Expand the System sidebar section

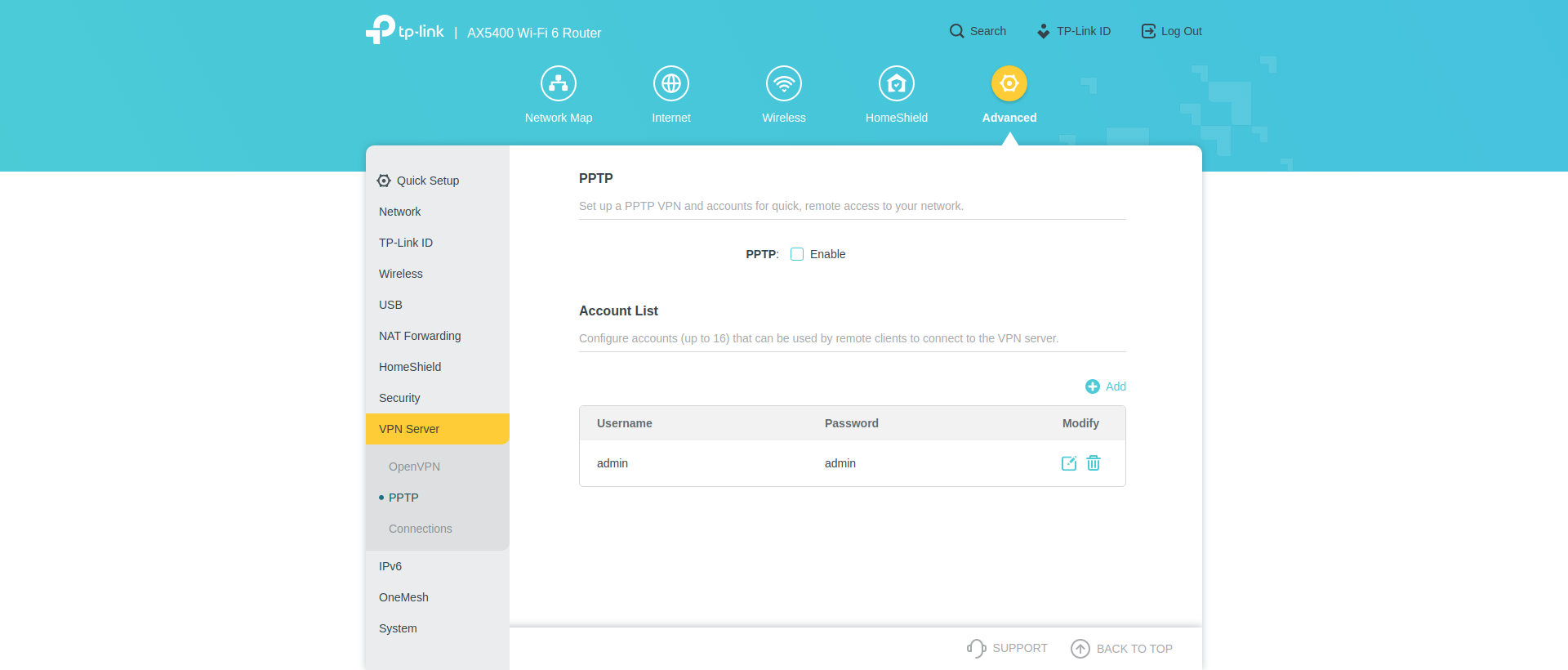[x=398, y=628]
